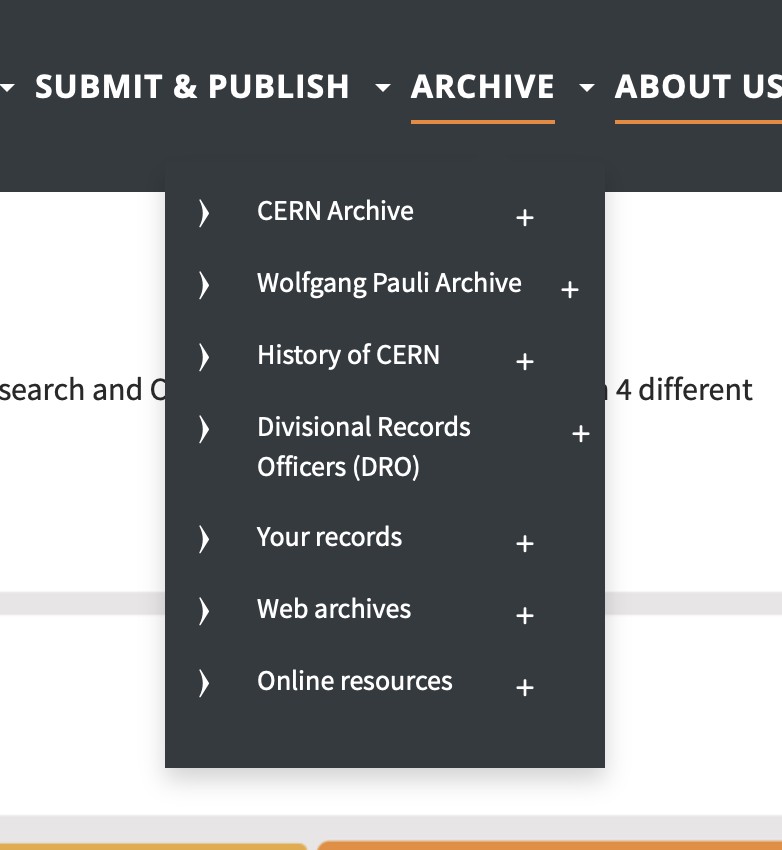Click chevron icon beside CERN Archive
The image size is (782, 850).
point(204,212)
